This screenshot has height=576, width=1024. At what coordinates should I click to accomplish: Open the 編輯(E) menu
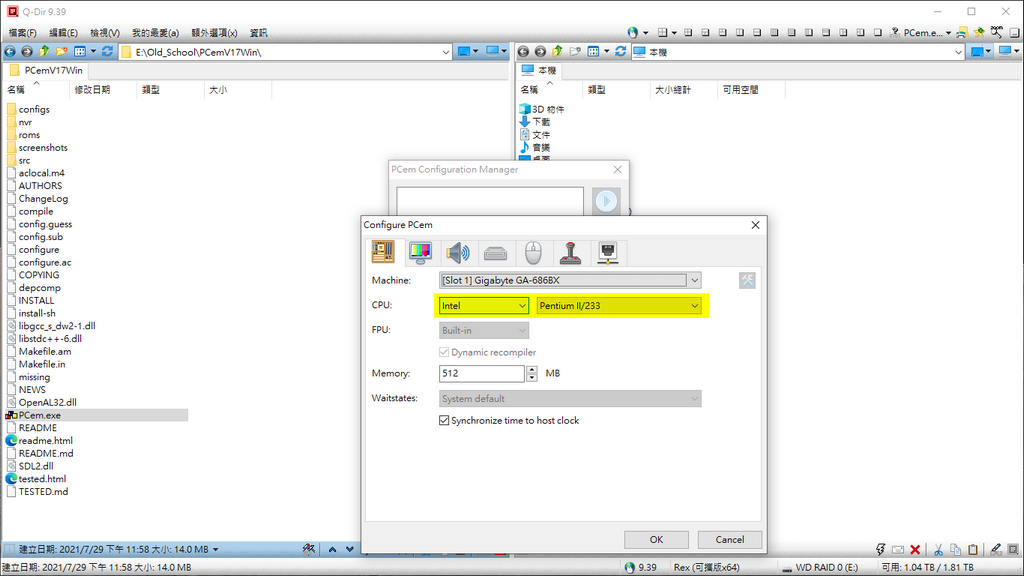click(63, 33)
